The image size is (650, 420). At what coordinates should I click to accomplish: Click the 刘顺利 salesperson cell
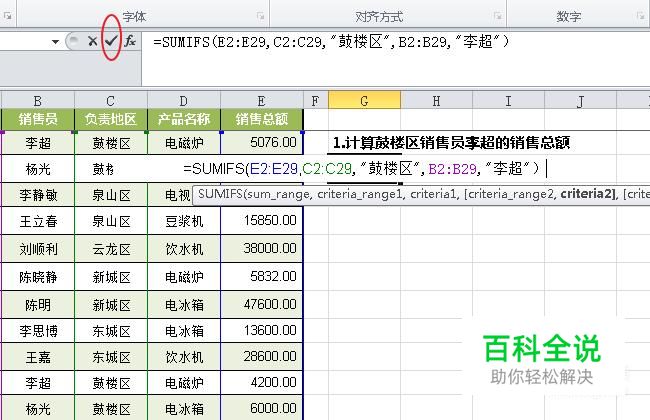tap(38, 248)
